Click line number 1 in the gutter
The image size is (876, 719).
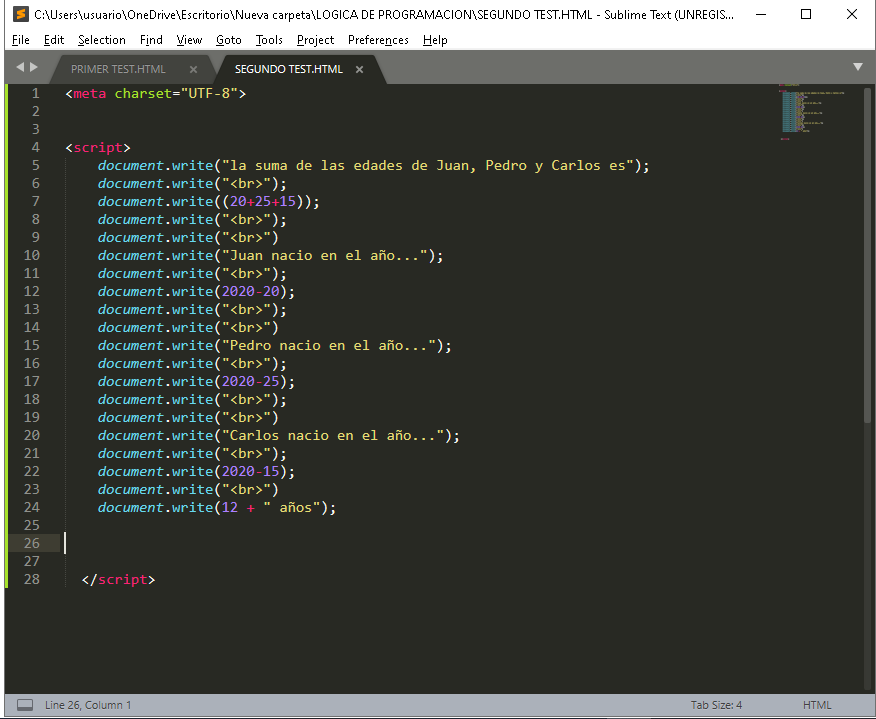pyautogui.click(x=35, y=93)
